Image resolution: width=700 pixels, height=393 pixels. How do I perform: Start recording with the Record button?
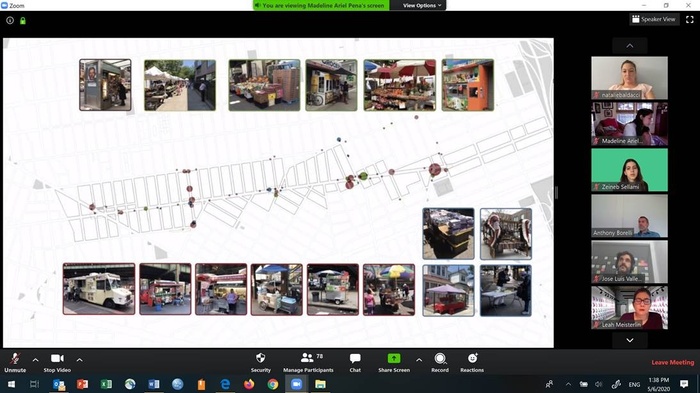(x=440, y=362)
